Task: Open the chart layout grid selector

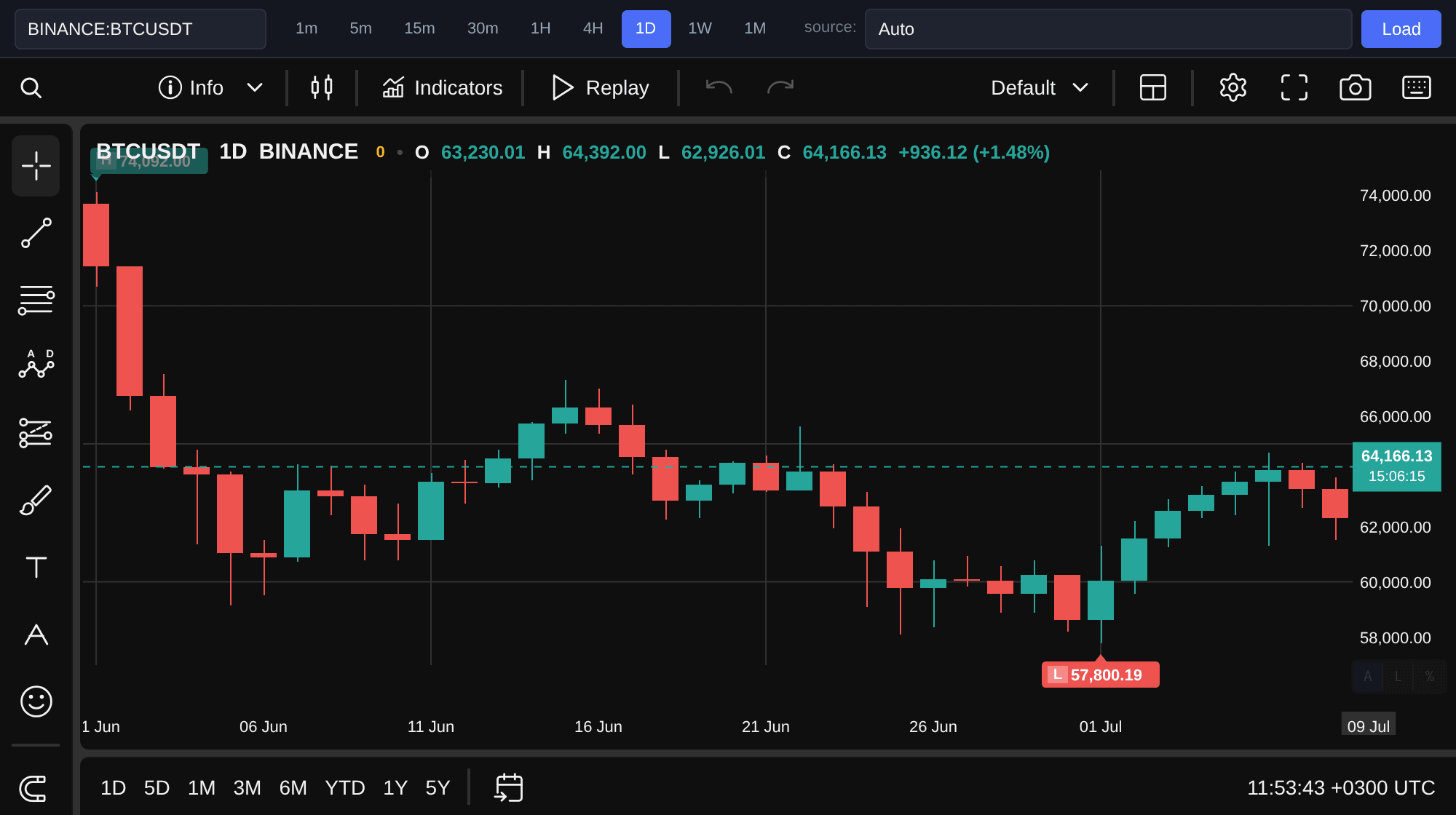Action: (x=1153, y=87)
